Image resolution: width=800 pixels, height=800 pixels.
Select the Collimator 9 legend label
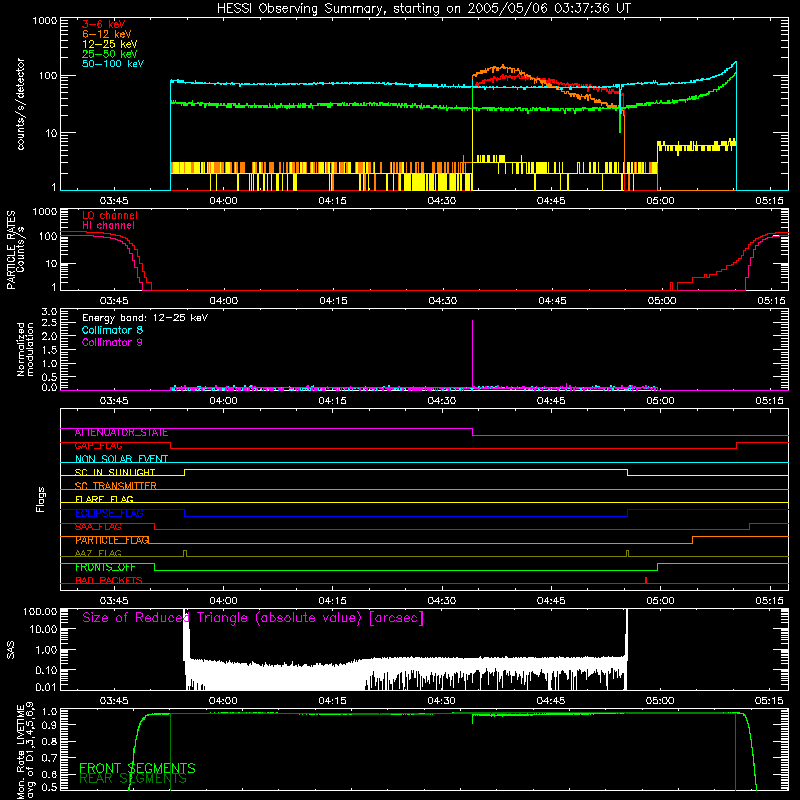[x=112, y=342]
